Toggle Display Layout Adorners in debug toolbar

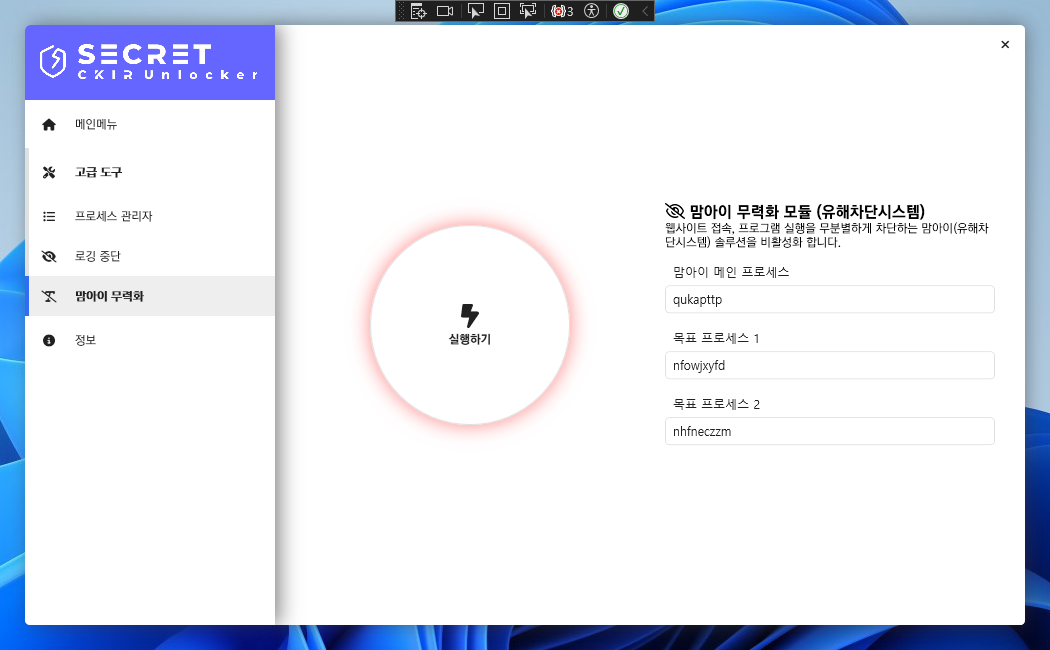point(502,11)
